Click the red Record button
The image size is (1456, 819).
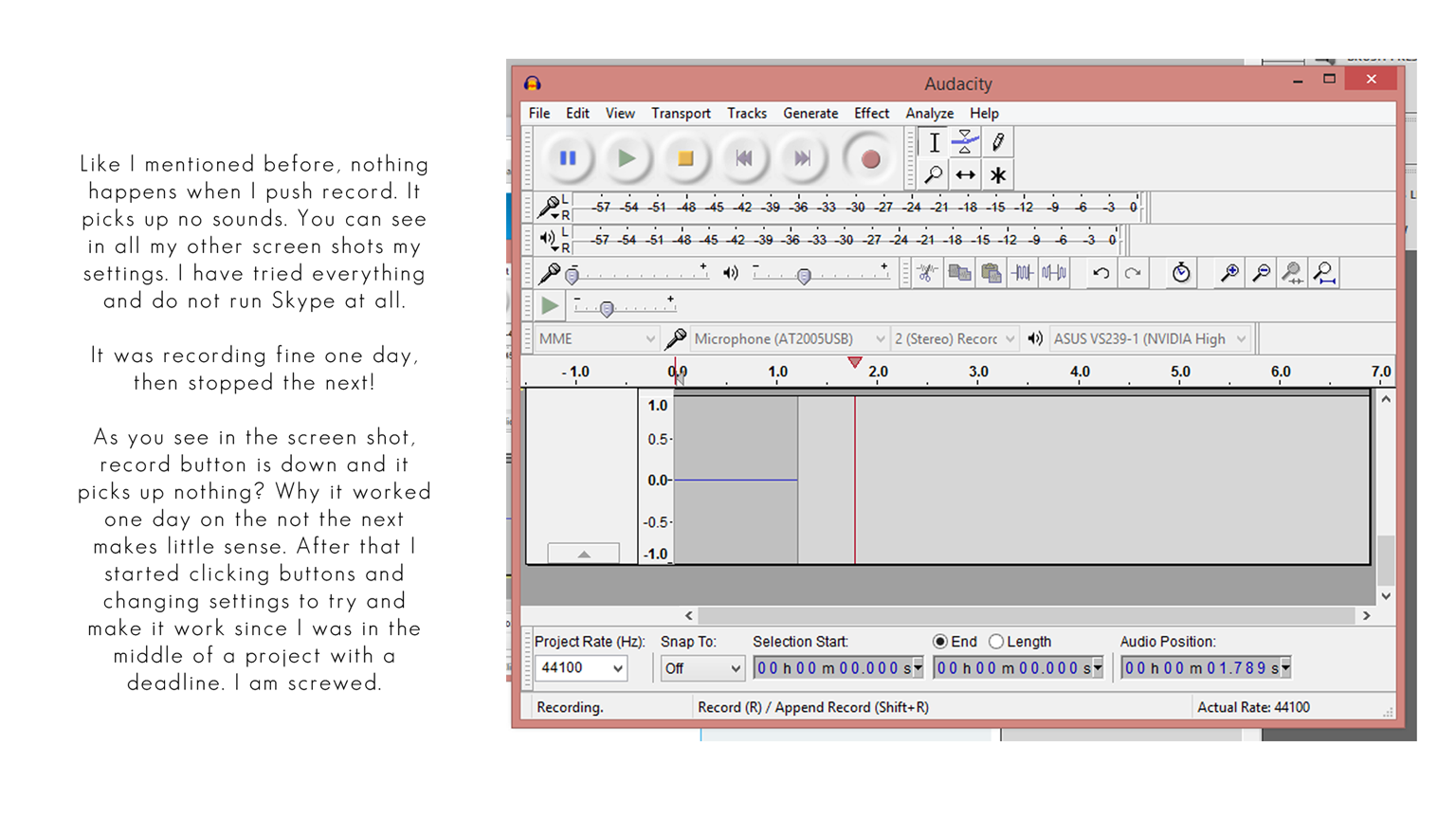pos(869,158)
